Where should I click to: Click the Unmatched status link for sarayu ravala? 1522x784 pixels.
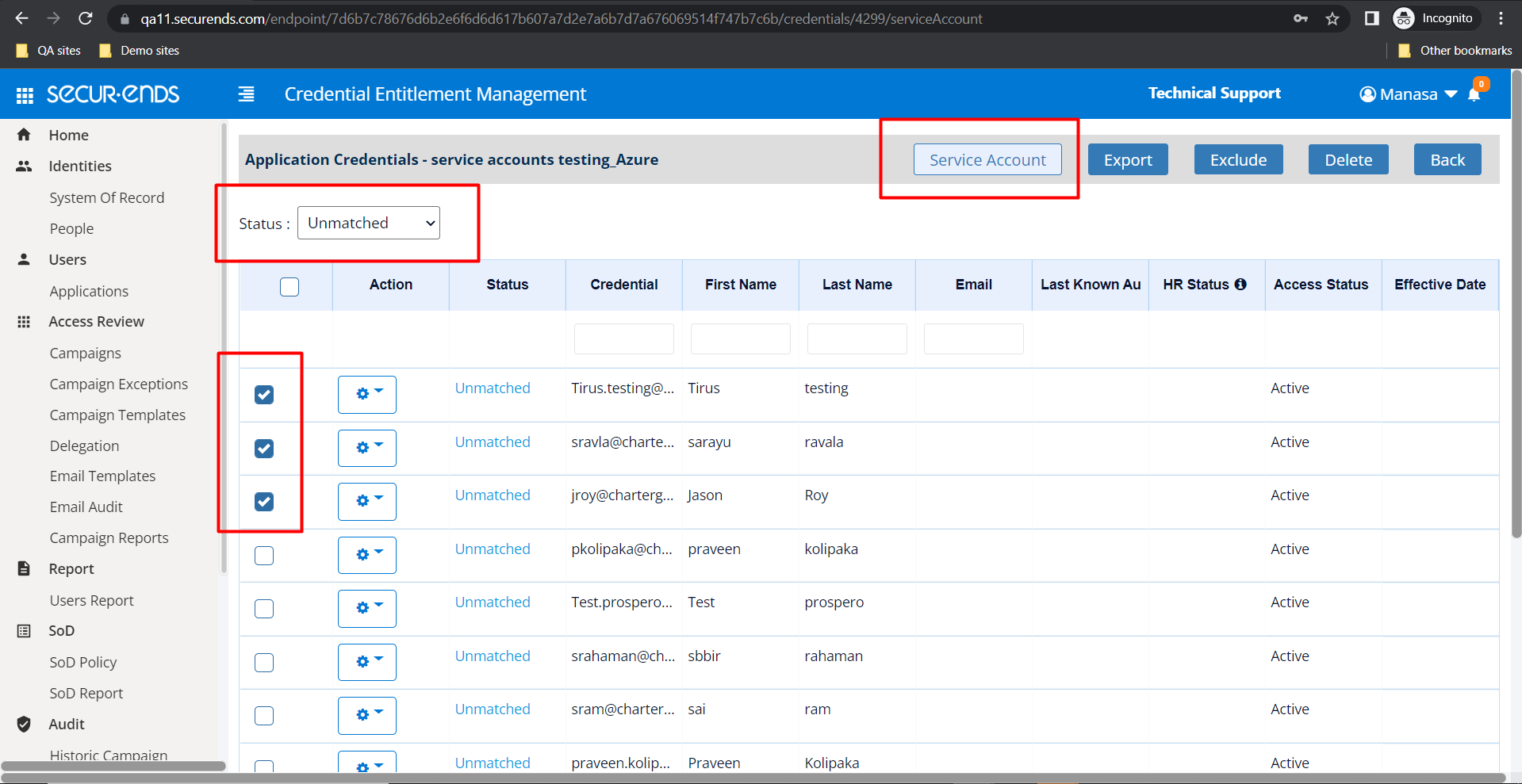click(x=492, y=442)
